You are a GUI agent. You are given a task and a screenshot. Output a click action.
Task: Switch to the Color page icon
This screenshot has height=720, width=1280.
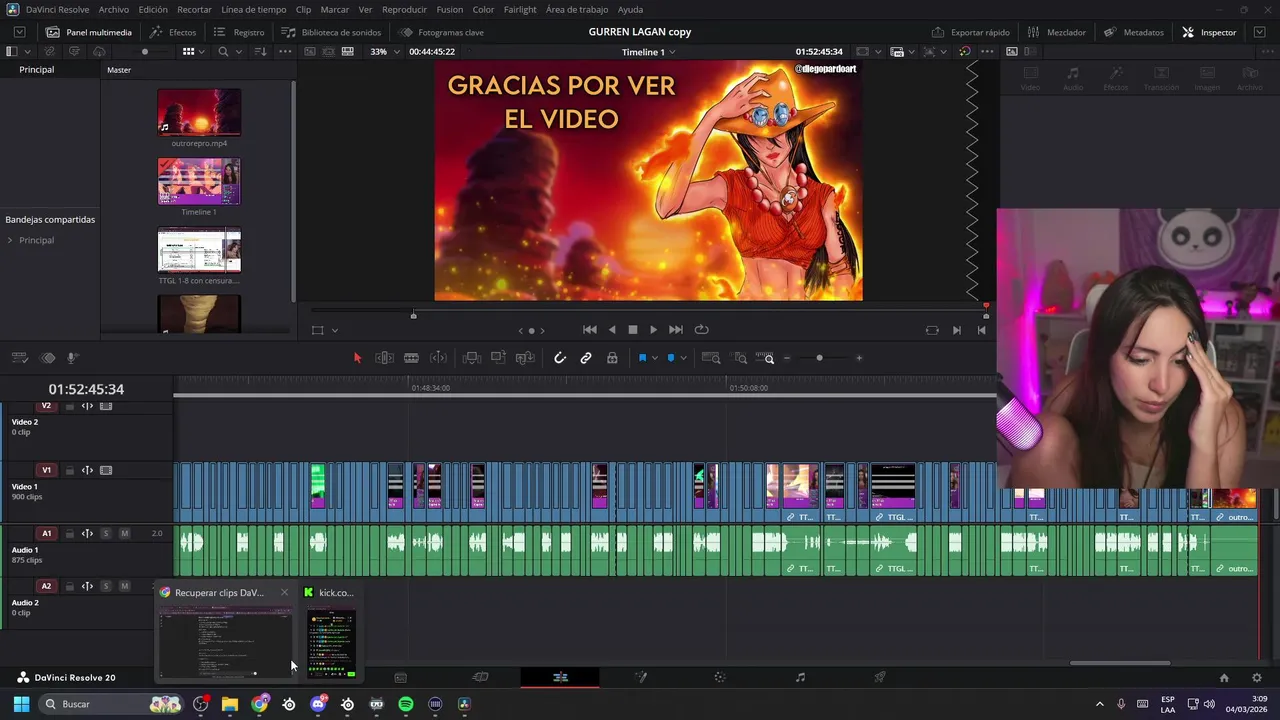720,677
